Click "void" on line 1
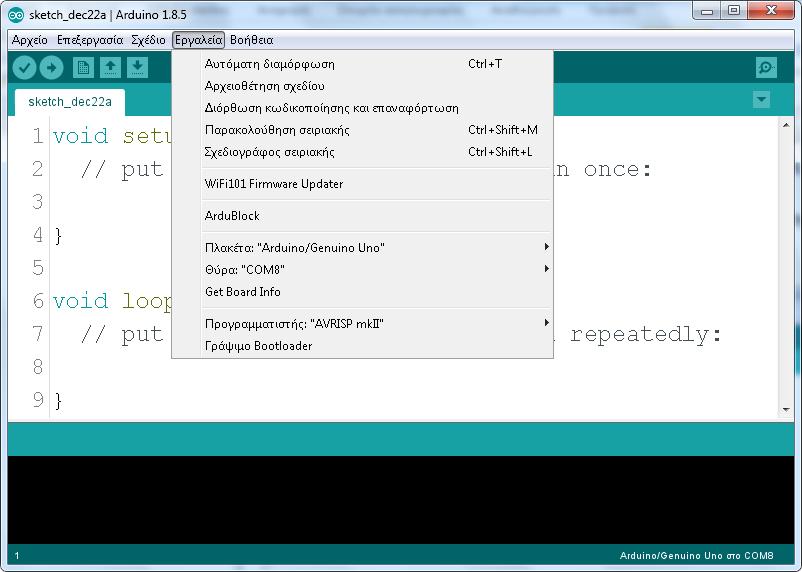Screen dimensions: 802x572 (81, 136)
